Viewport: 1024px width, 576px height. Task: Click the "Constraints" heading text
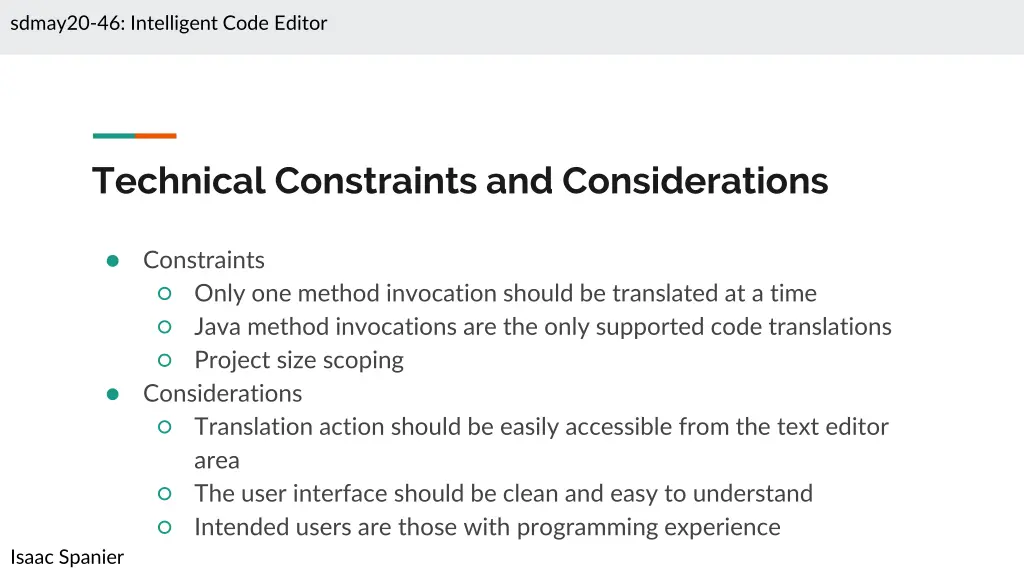coord(204,260)
